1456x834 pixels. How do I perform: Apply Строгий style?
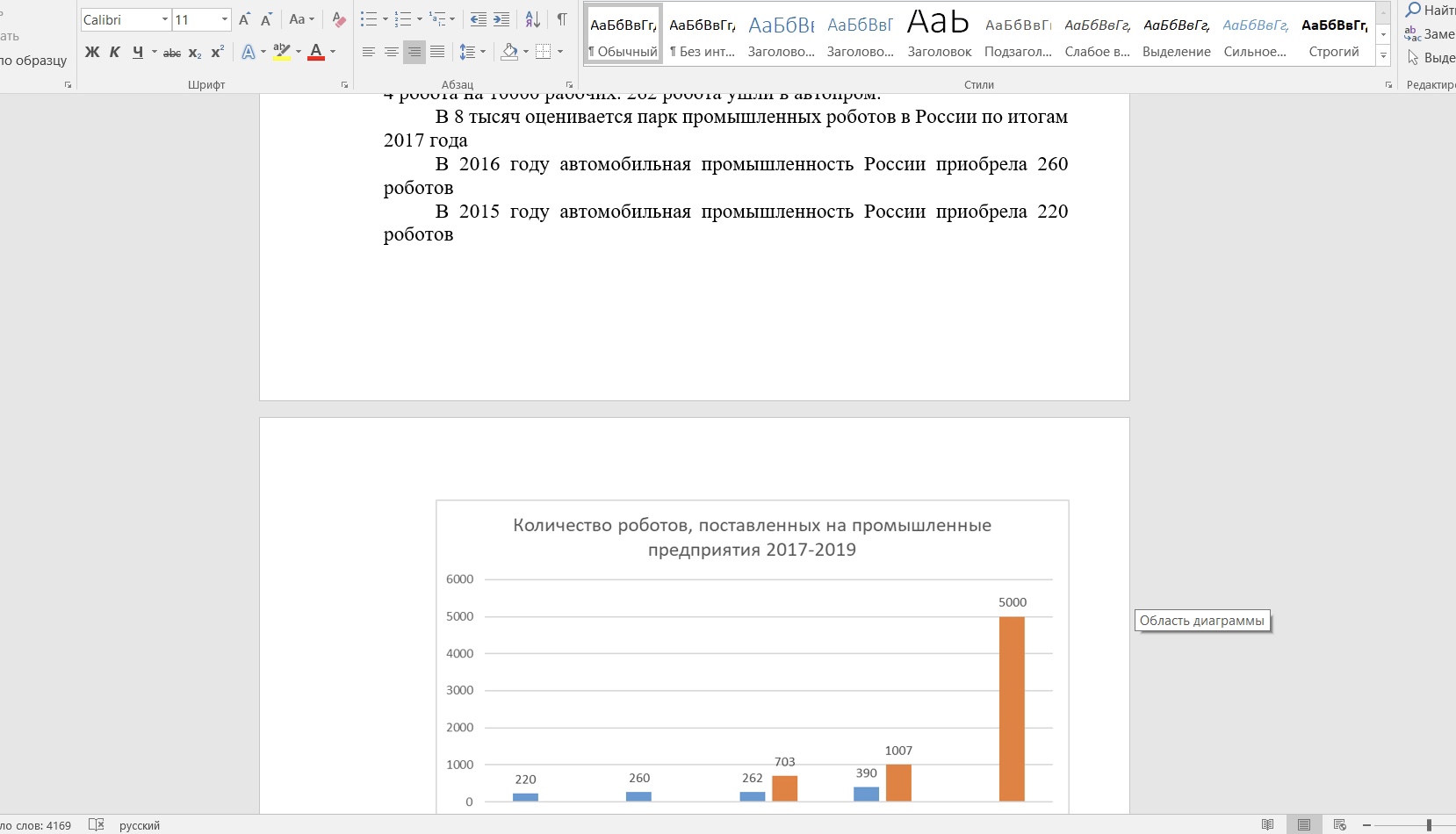click(x=1335, y=34)
